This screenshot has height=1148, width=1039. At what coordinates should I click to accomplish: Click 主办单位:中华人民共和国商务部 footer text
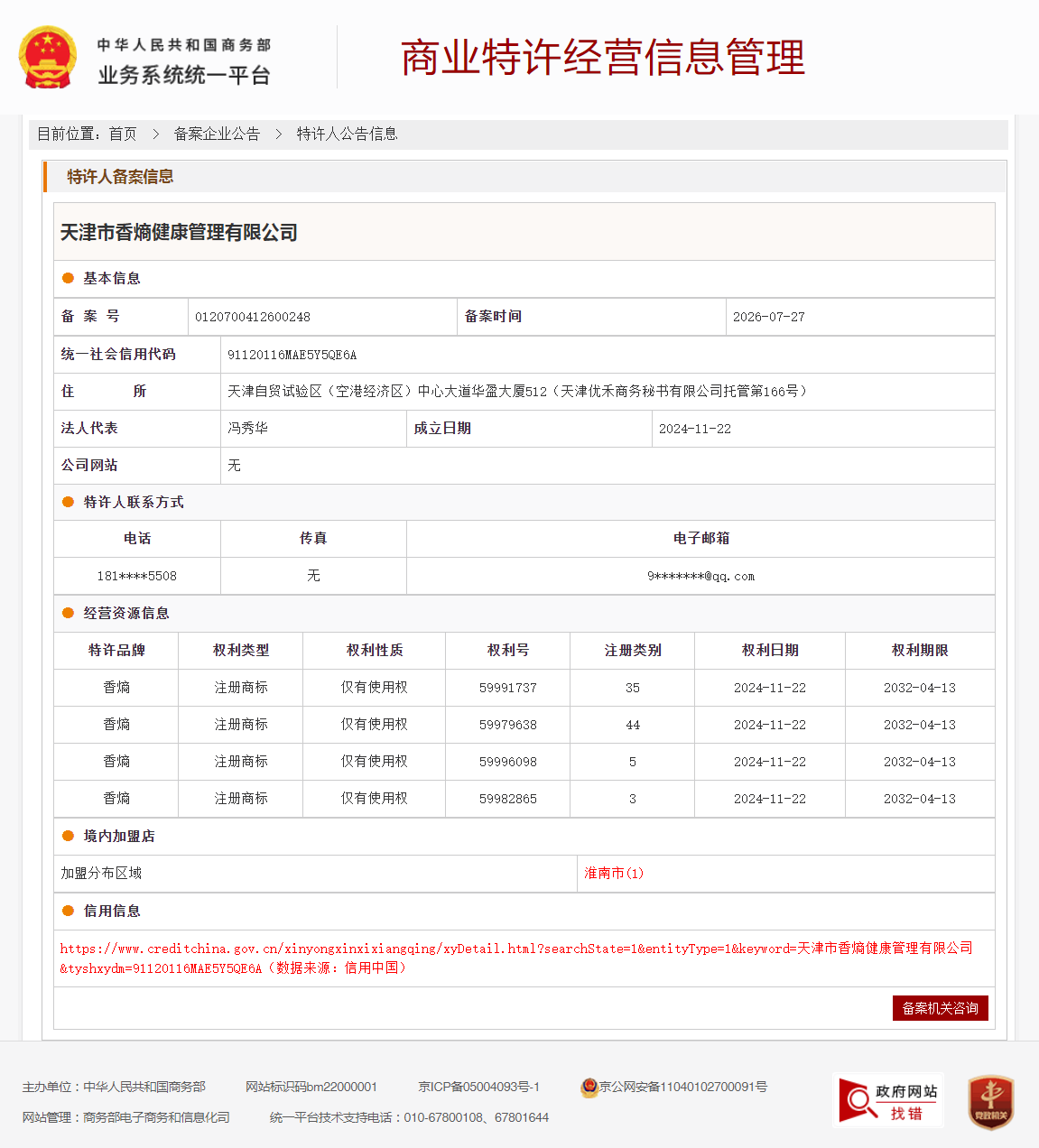114,1087
